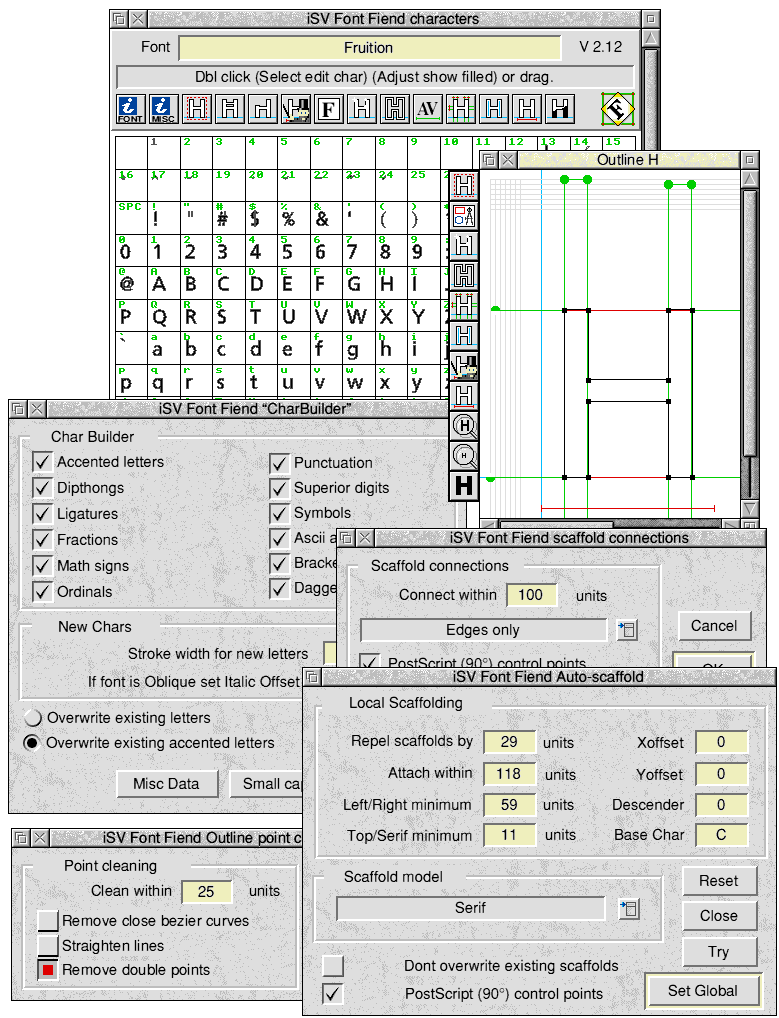Click the Misc Data button
779x1018 pixels.
[x=166, y=784]
